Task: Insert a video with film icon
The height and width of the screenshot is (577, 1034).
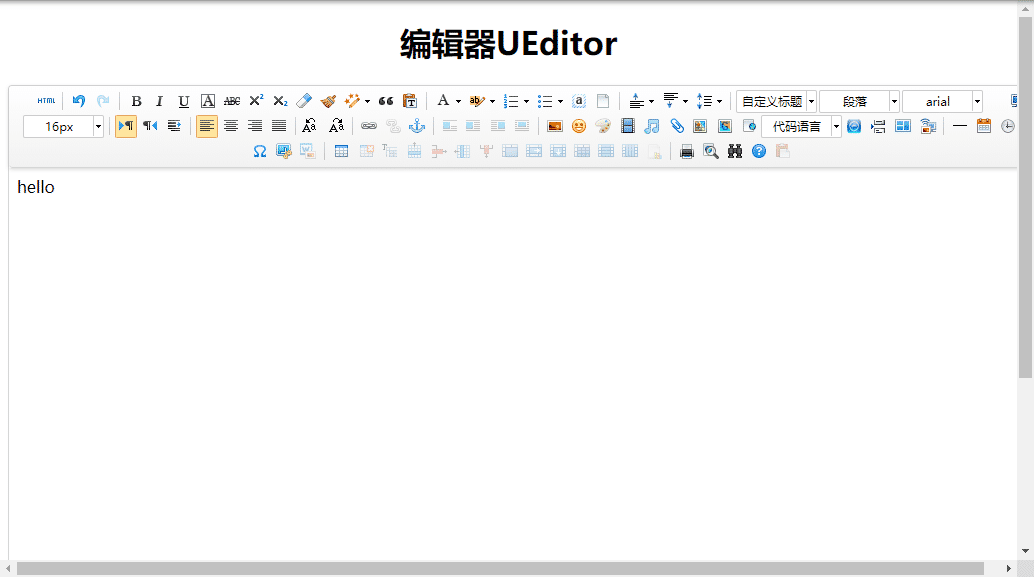Action: pos(628,126)
